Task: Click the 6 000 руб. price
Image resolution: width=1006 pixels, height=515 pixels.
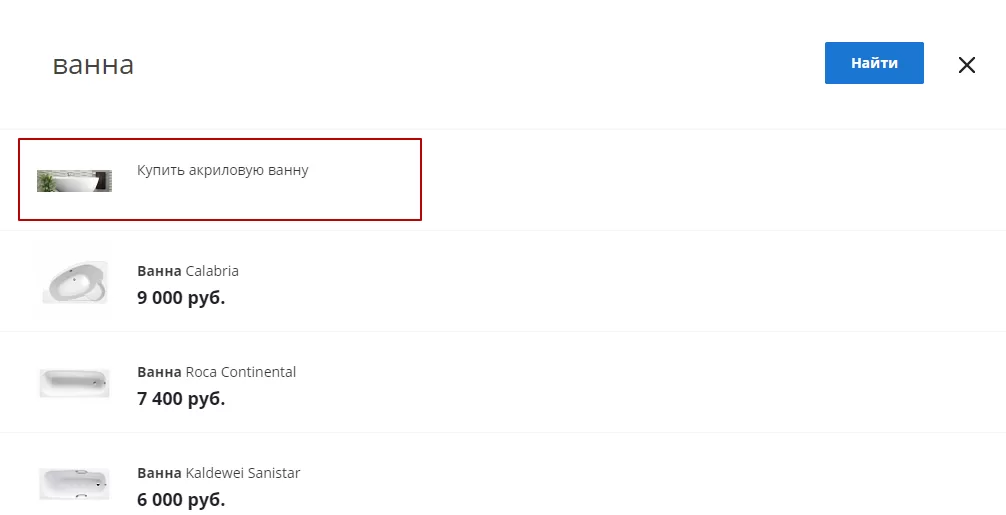Action: click(181, 500)
